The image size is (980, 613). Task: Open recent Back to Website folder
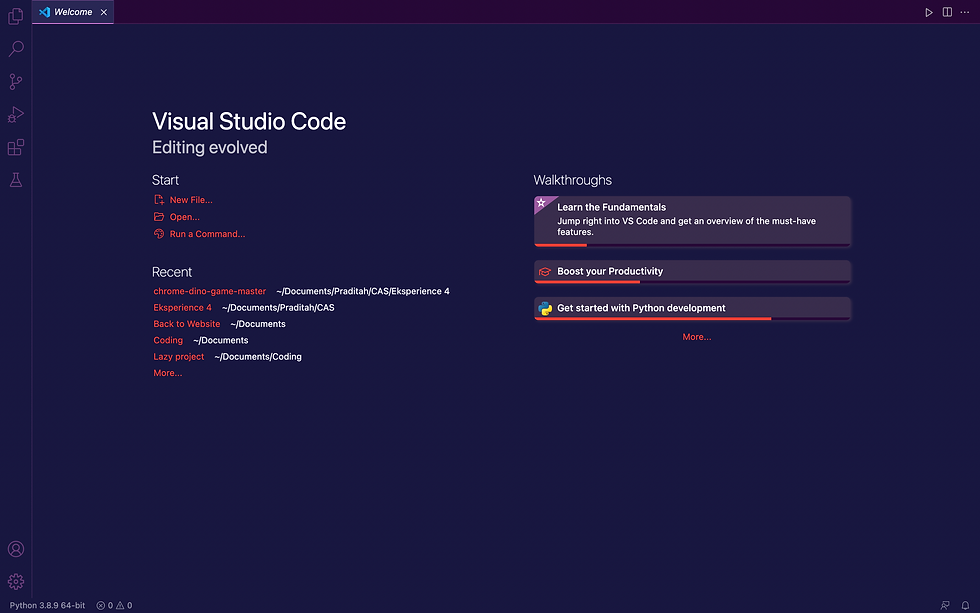(x=187, y=324)
